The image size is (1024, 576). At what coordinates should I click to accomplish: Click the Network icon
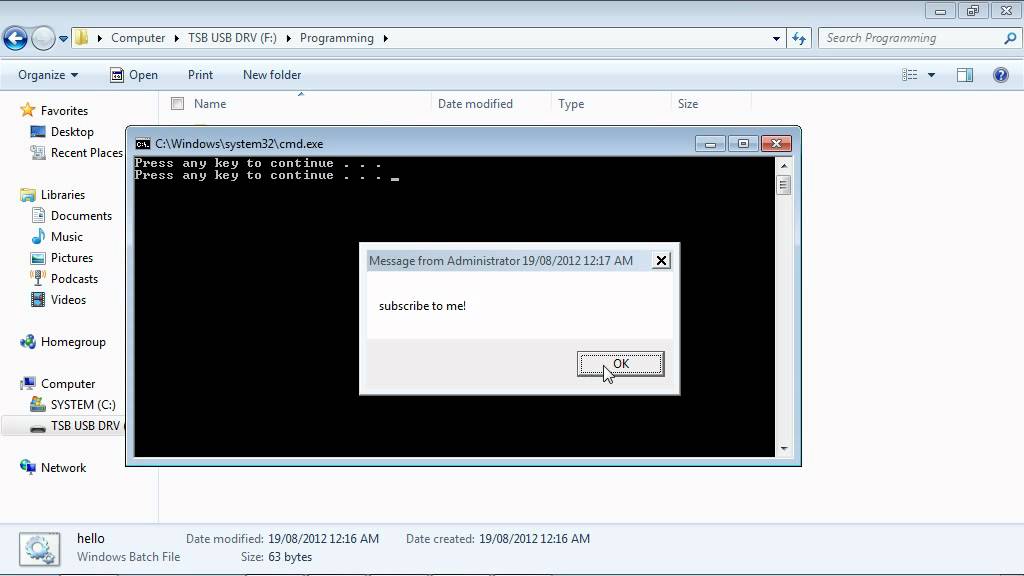coord(27,467)
